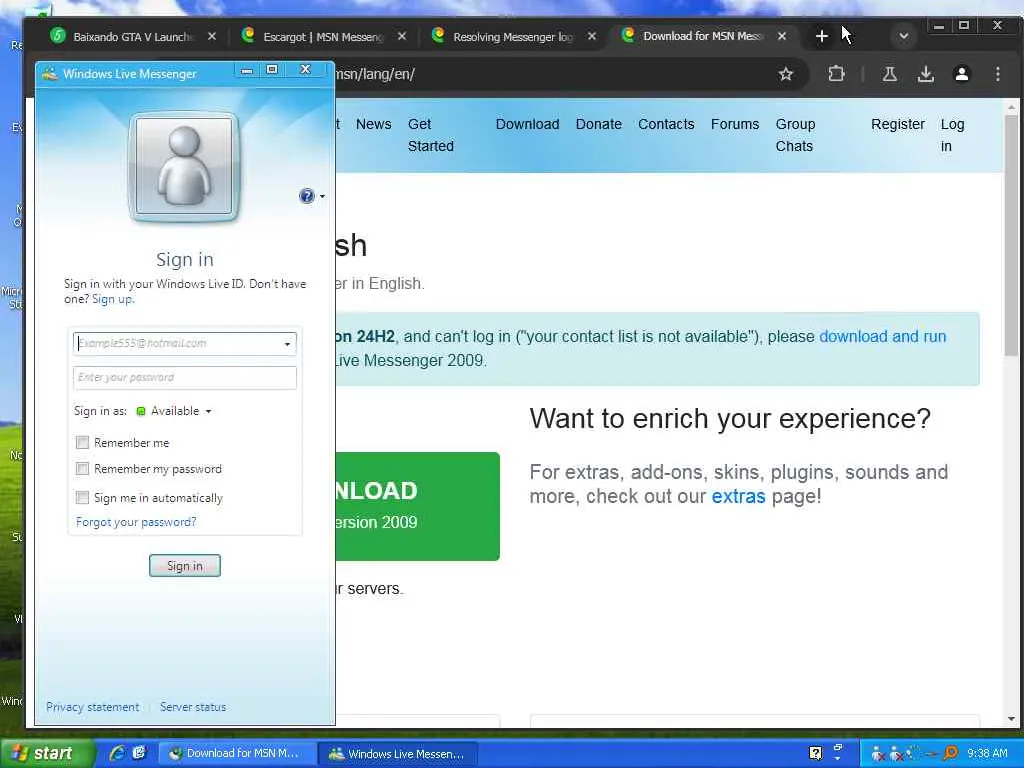Open the browser profile avatar icon
Screen dimensions: 1024x768
tap(961, 74)
